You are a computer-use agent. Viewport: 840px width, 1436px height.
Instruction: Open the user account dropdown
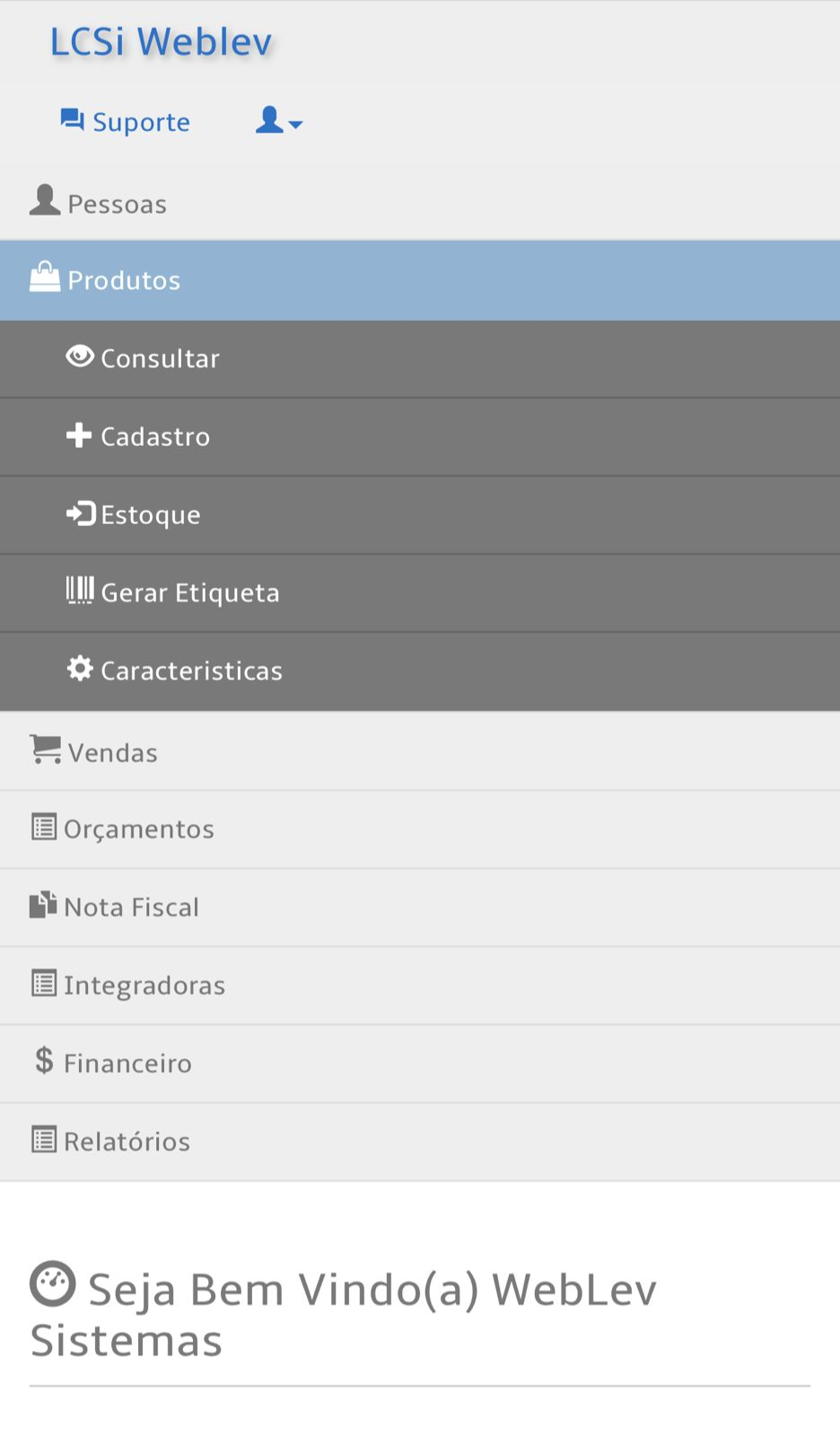click(278, 121)
